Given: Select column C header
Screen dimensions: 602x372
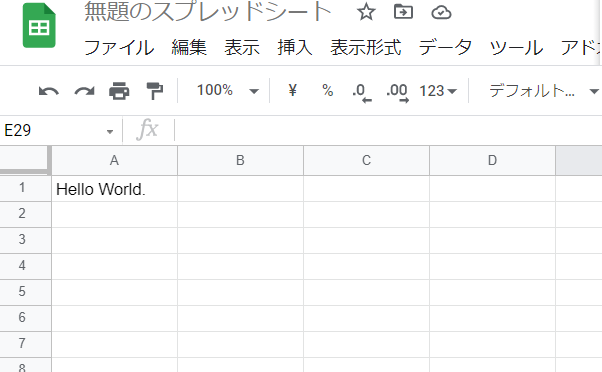Looking at the screenshot, I should (x=366, y=160).
